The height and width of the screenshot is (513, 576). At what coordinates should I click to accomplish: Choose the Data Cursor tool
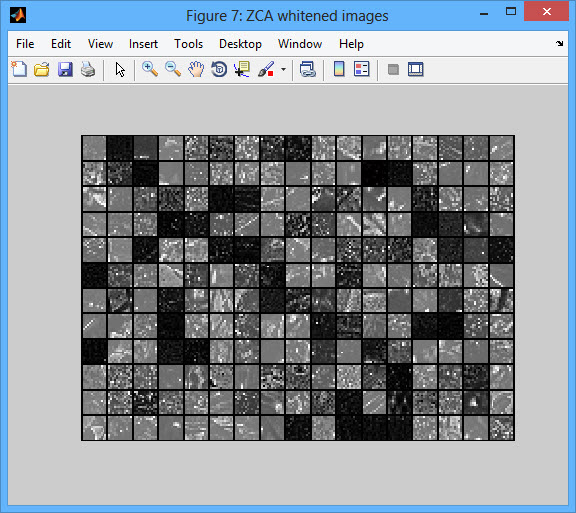(242, 69)
